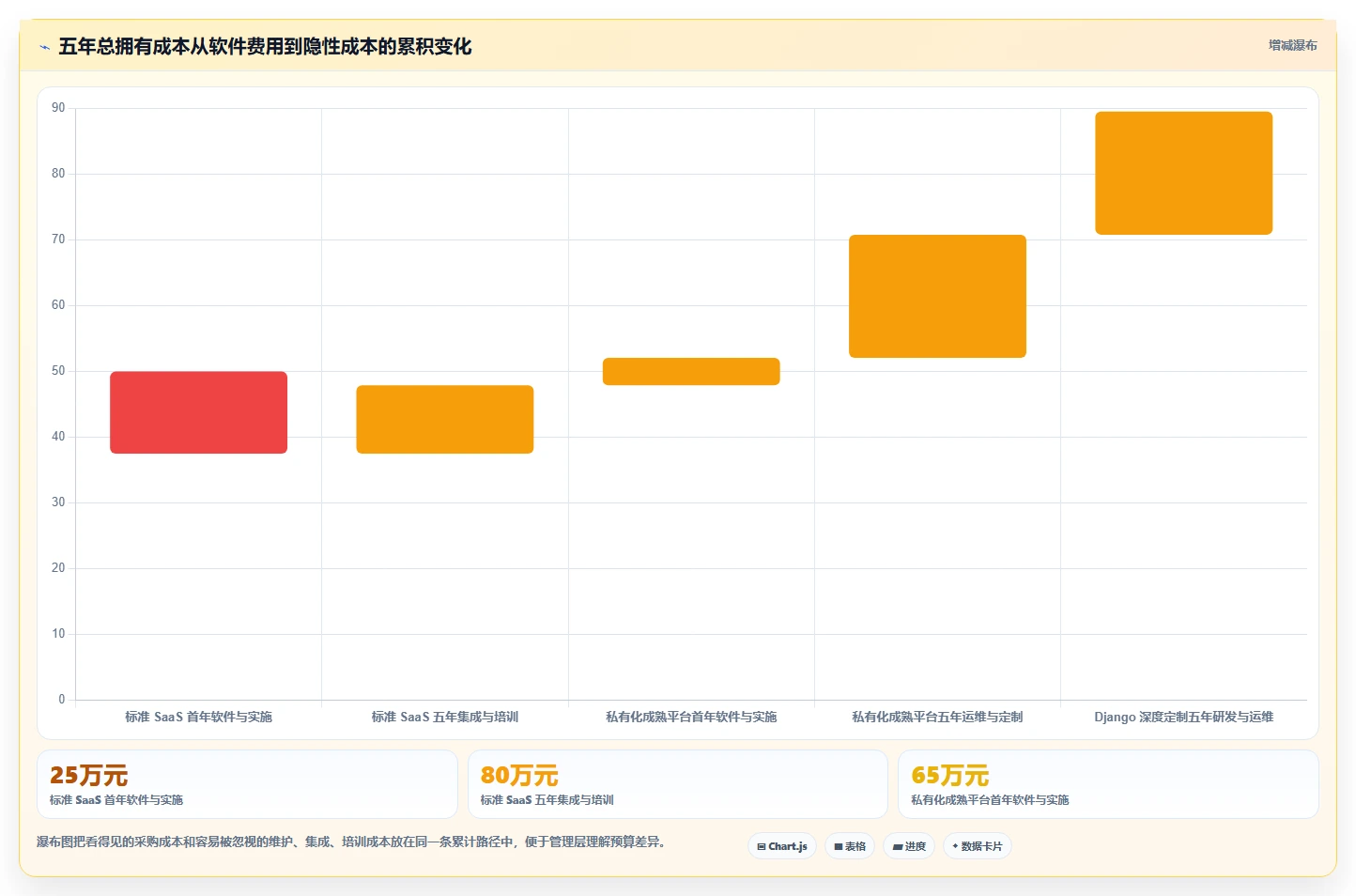Click the 25万元 data card
This screenshot has width=1356, height=896.
click(x=247, y=784)
